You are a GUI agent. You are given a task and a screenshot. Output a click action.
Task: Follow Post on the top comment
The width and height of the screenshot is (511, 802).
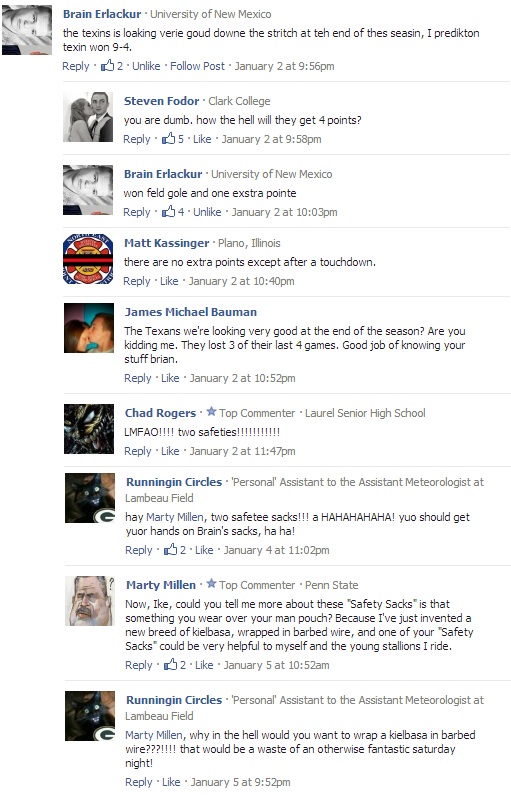[x=197, y=66]
